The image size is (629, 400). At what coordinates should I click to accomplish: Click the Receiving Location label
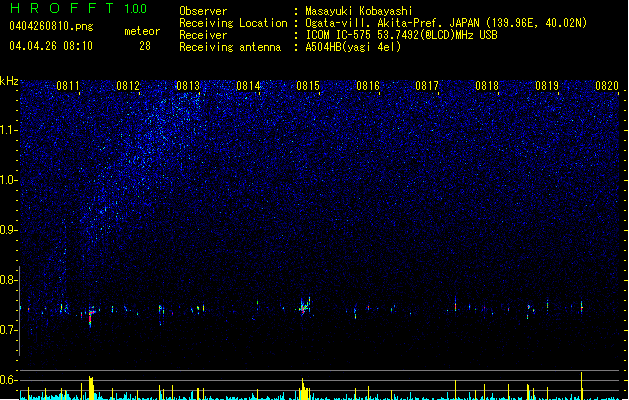233,23
